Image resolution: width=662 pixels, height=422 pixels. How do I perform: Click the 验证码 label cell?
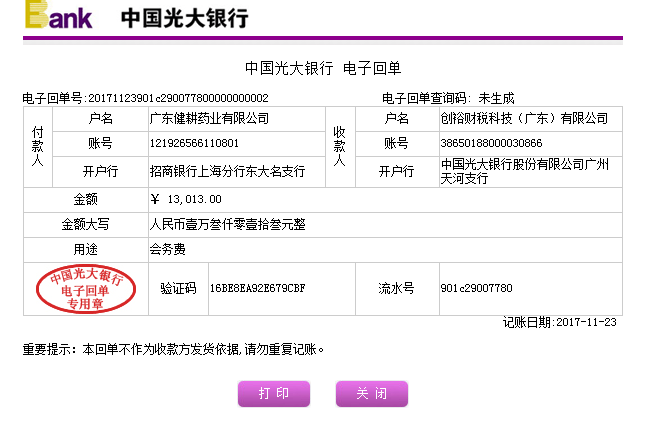178,289
